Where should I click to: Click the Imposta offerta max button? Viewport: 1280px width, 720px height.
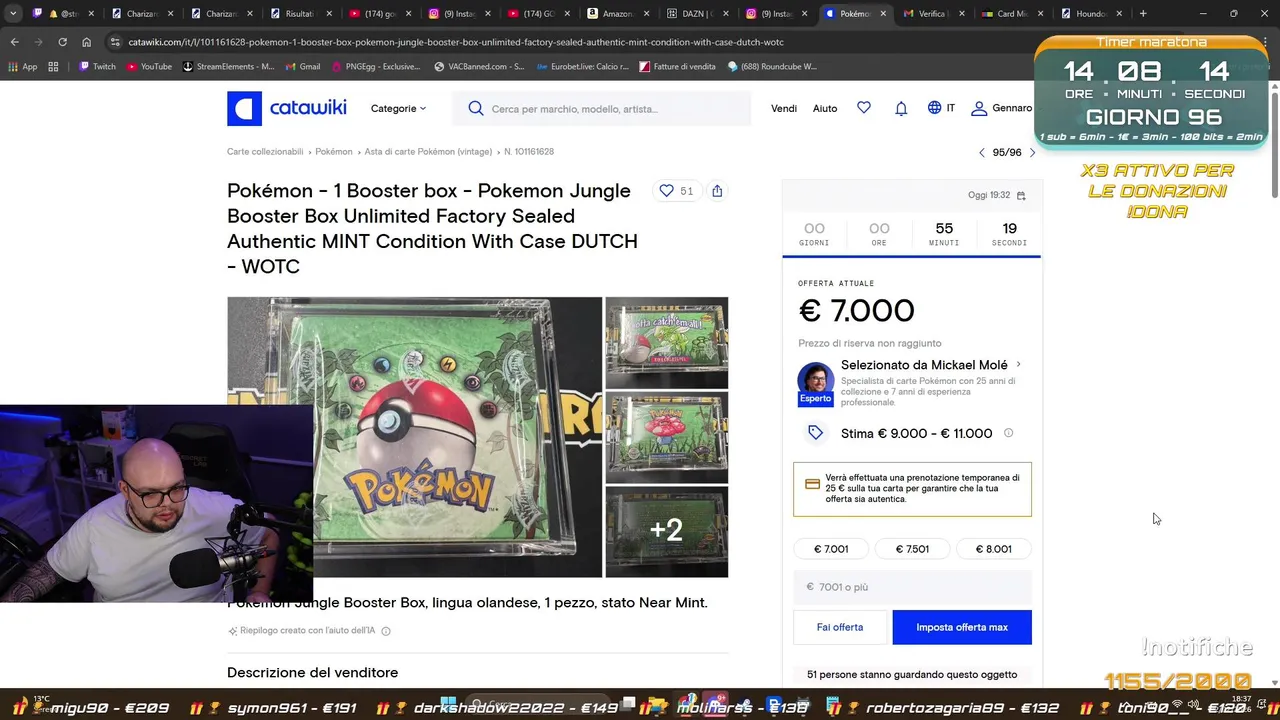point(962,627)
